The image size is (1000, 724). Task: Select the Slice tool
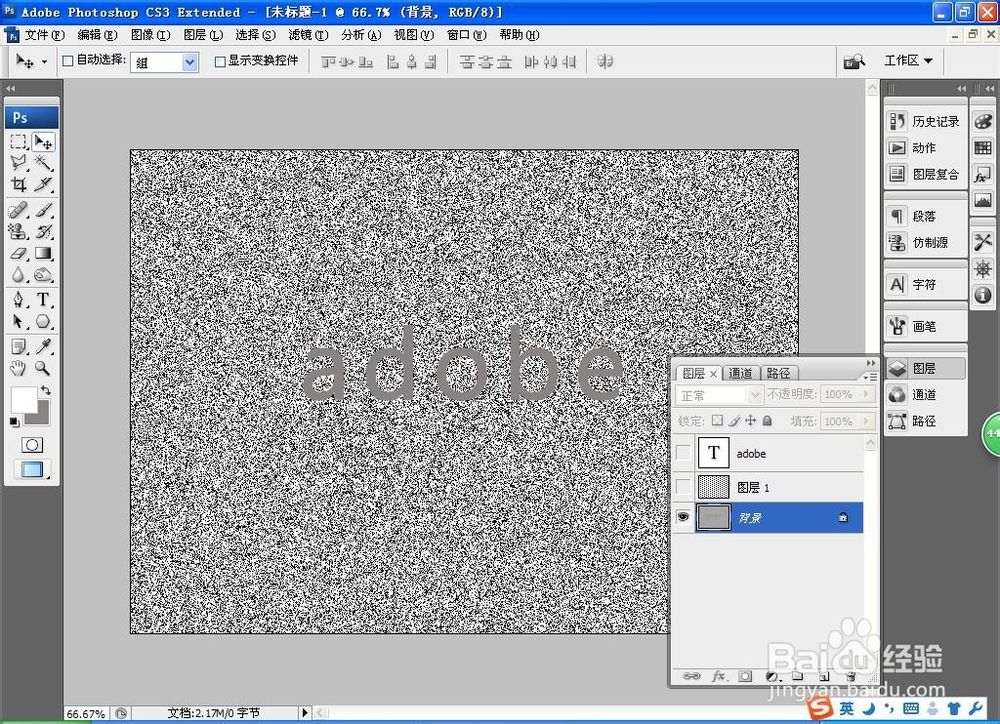[43, 184]
